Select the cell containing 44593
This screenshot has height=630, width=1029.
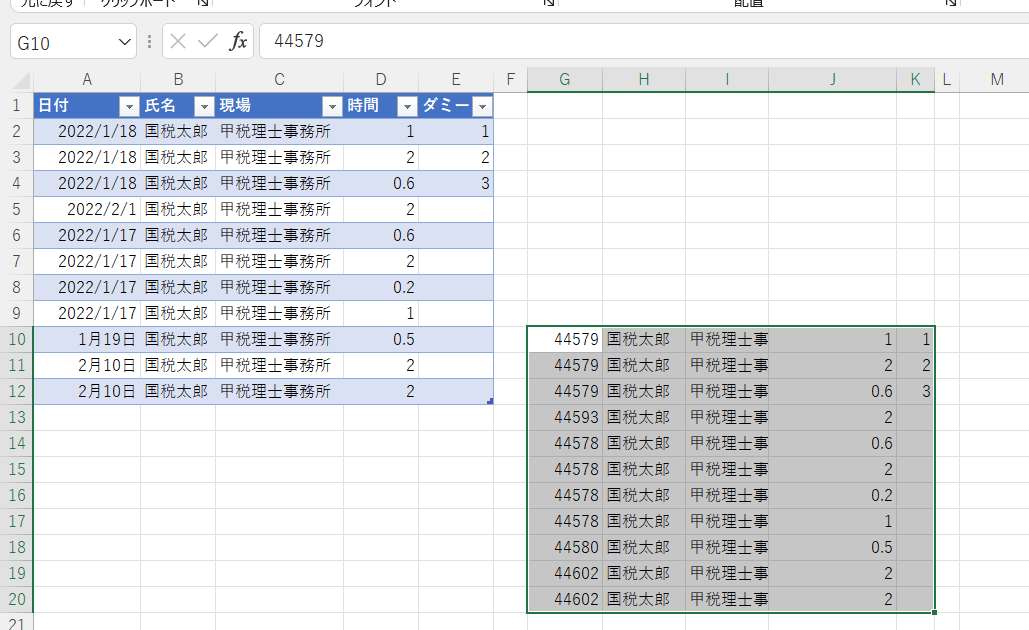tap(565, 417)
